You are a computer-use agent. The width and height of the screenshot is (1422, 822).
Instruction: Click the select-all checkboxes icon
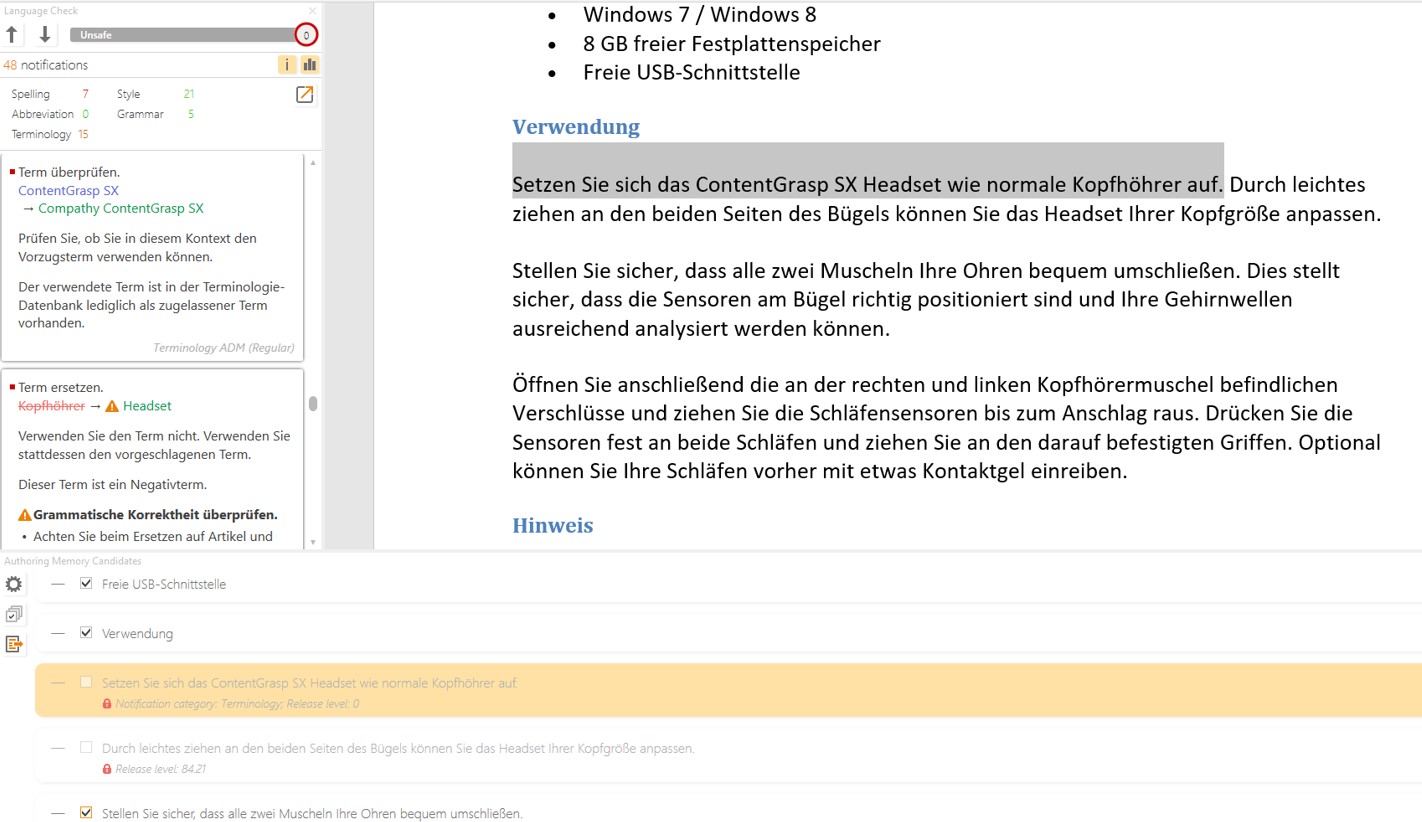coord(13,614)
